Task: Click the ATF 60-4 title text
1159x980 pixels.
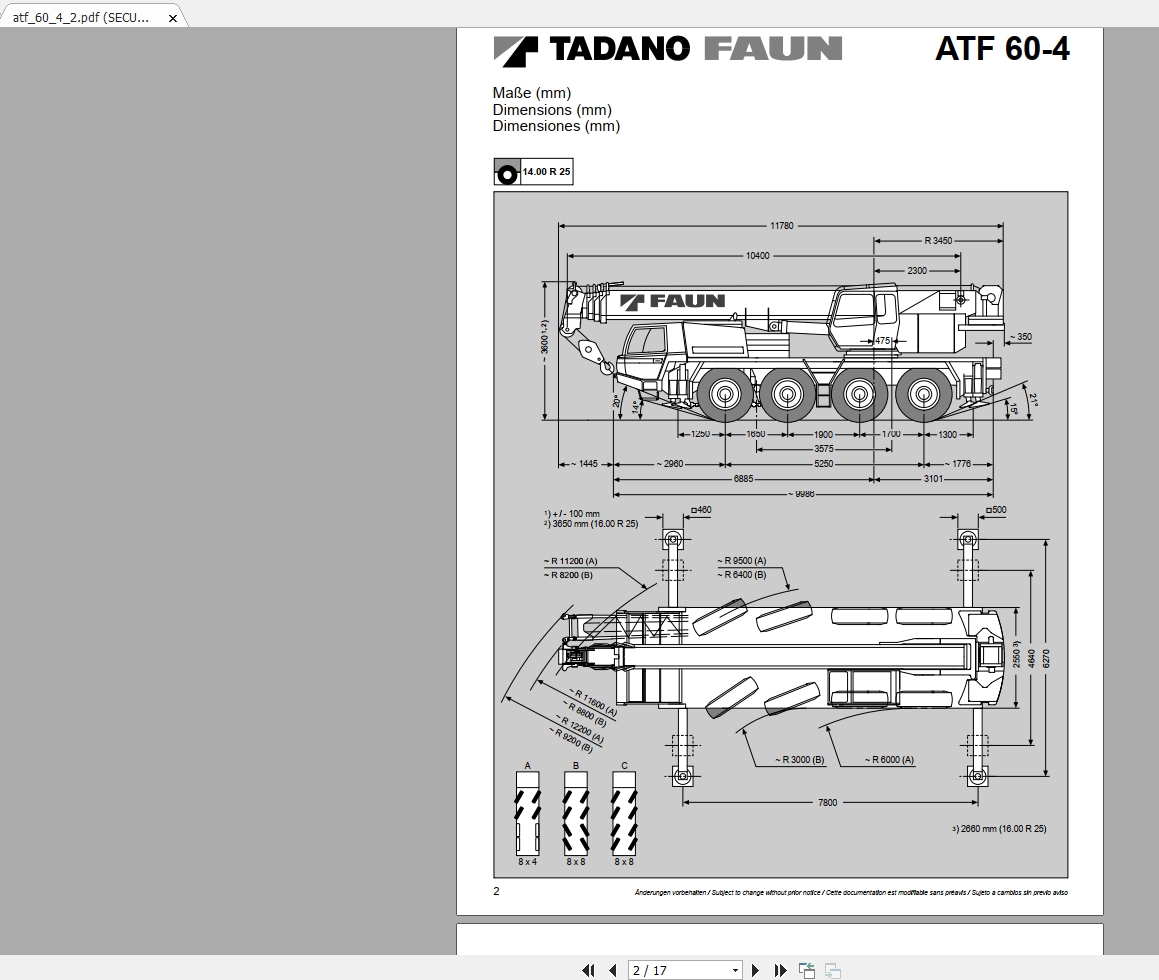Action: click(1002, 48)
